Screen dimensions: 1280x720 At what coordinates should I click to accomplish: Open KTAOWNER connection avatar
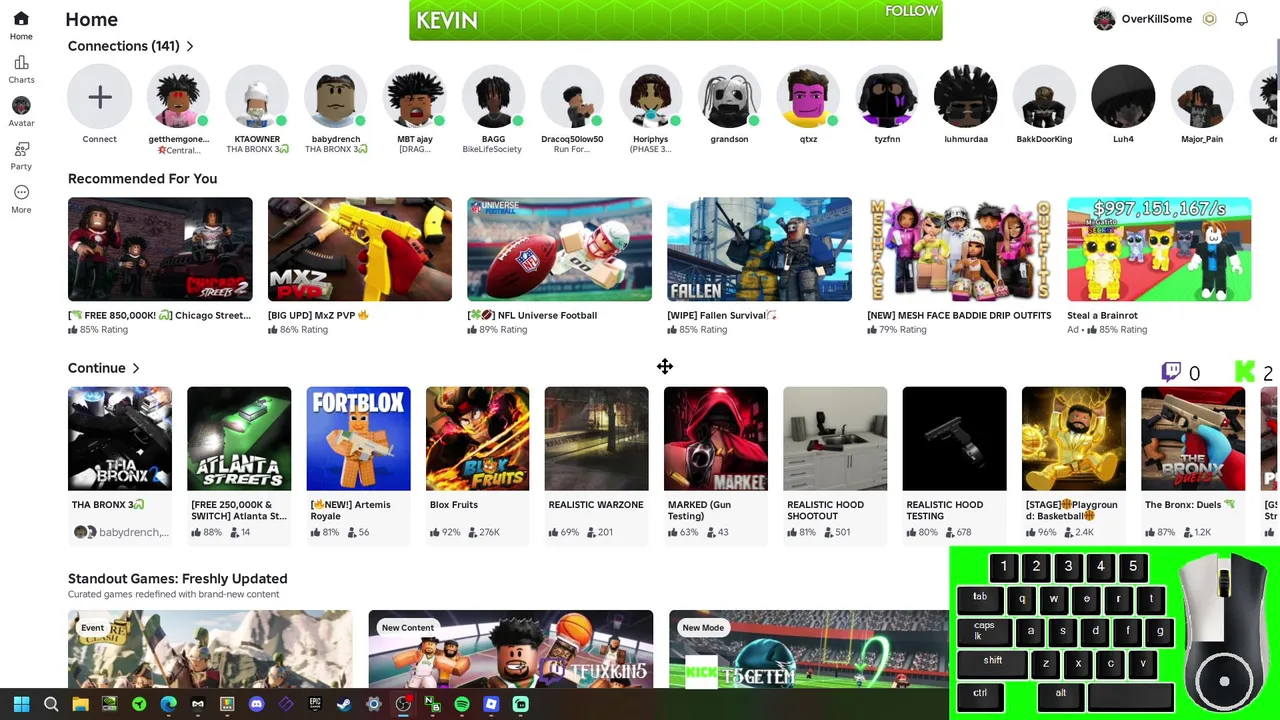[x=257, y=97]
